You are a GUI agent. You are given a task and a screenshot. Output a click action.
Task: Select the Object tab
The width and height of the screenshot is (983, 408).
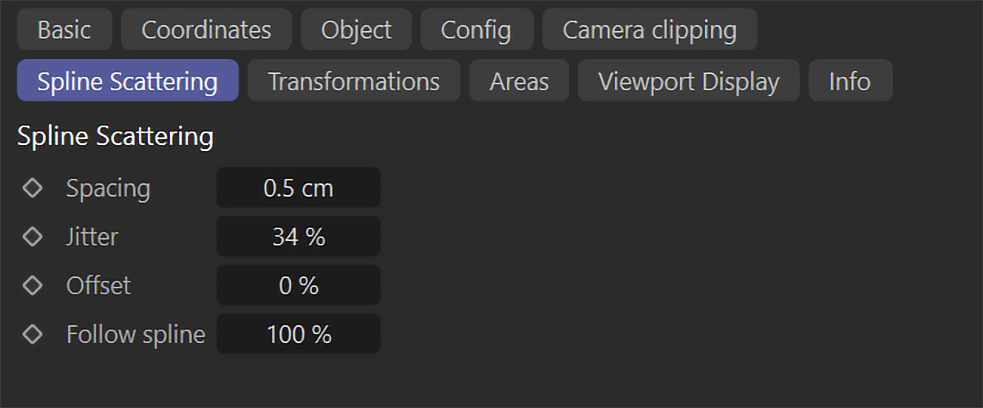pos(356,29)
